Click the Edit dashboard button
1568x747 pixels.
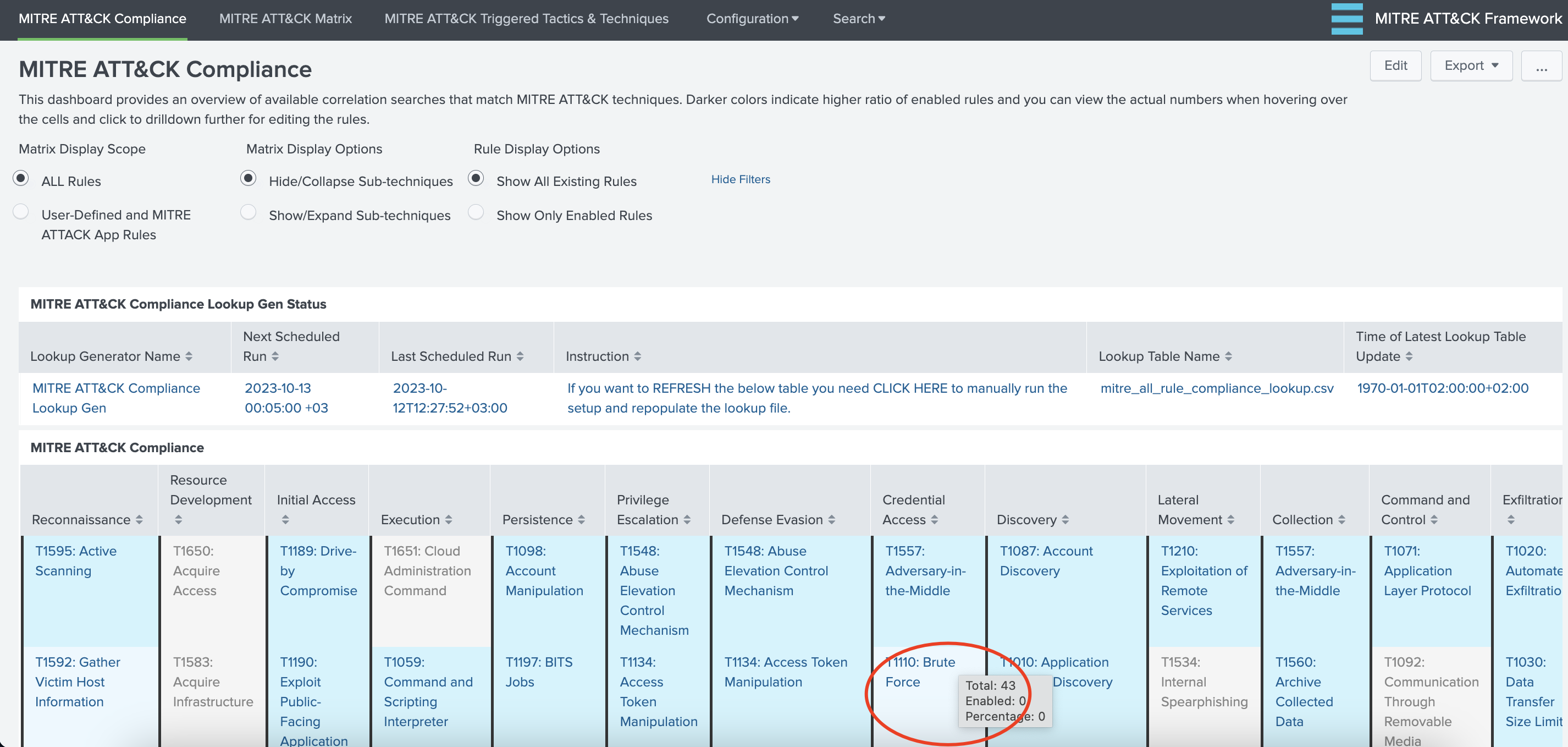coord(1395,66)
